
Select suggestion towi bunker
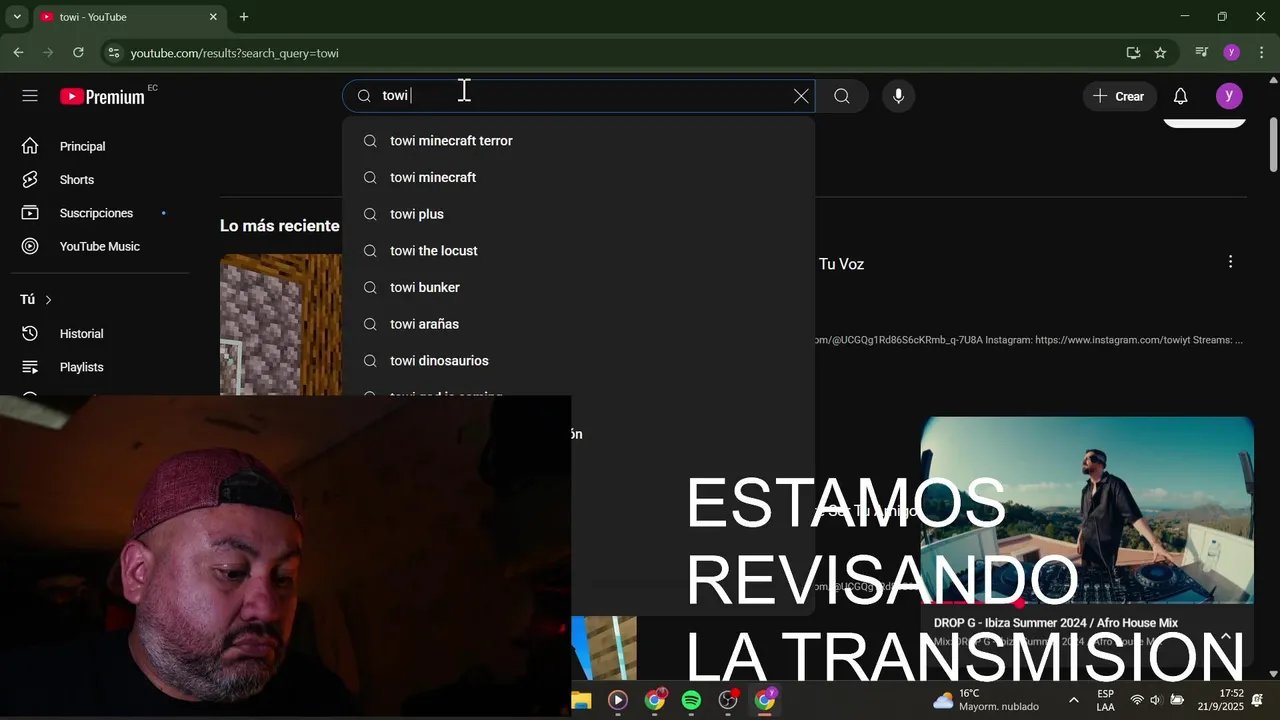tap(578, 287)
